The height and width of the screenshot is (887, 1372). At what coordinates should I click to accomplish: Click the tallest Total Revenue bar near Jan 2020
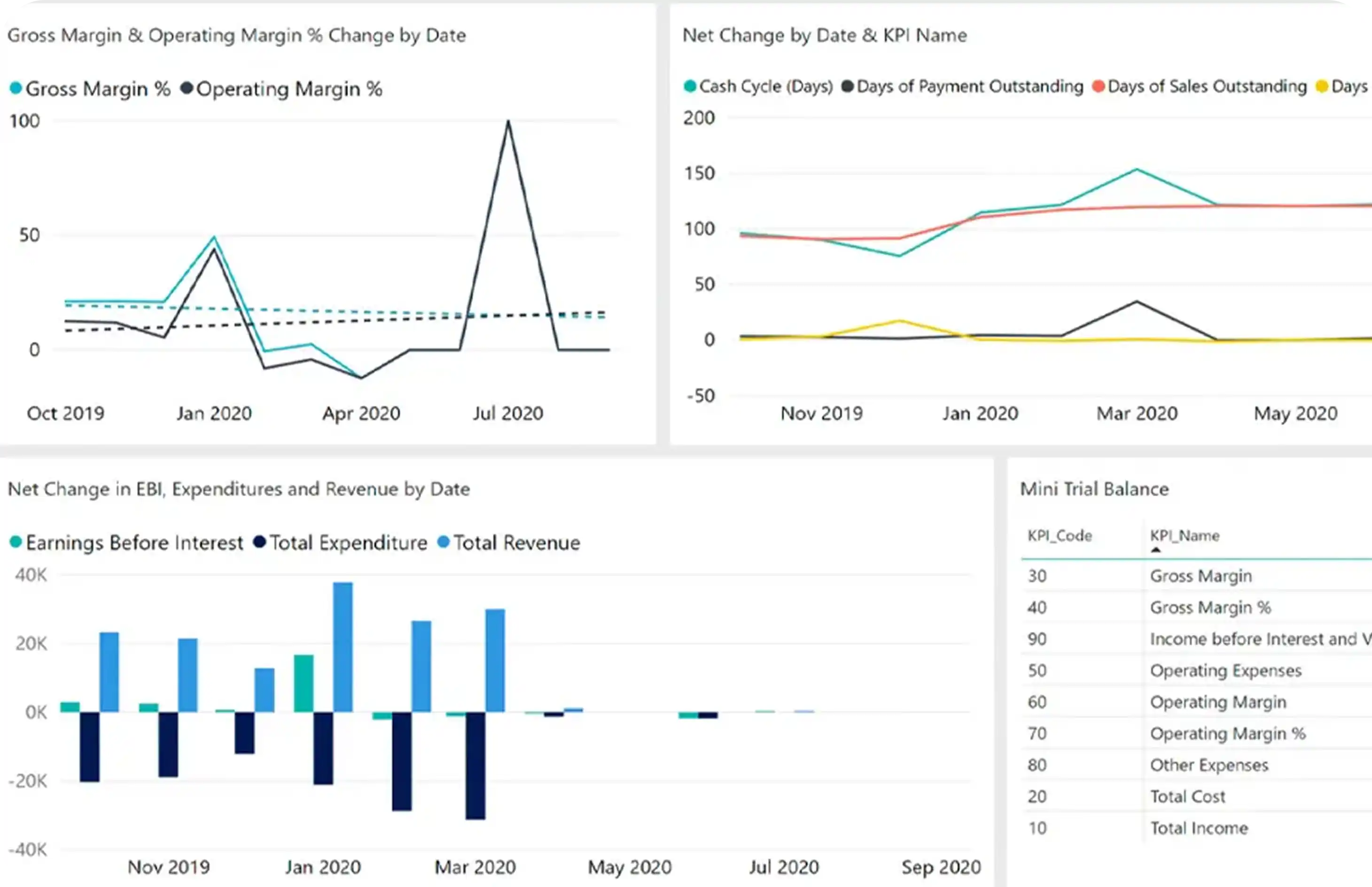(343, 646)
